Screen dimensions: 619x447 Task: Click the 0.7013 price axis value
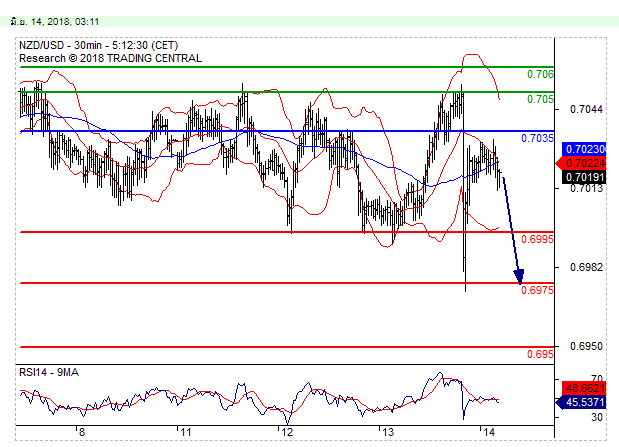tap(586, 189)
